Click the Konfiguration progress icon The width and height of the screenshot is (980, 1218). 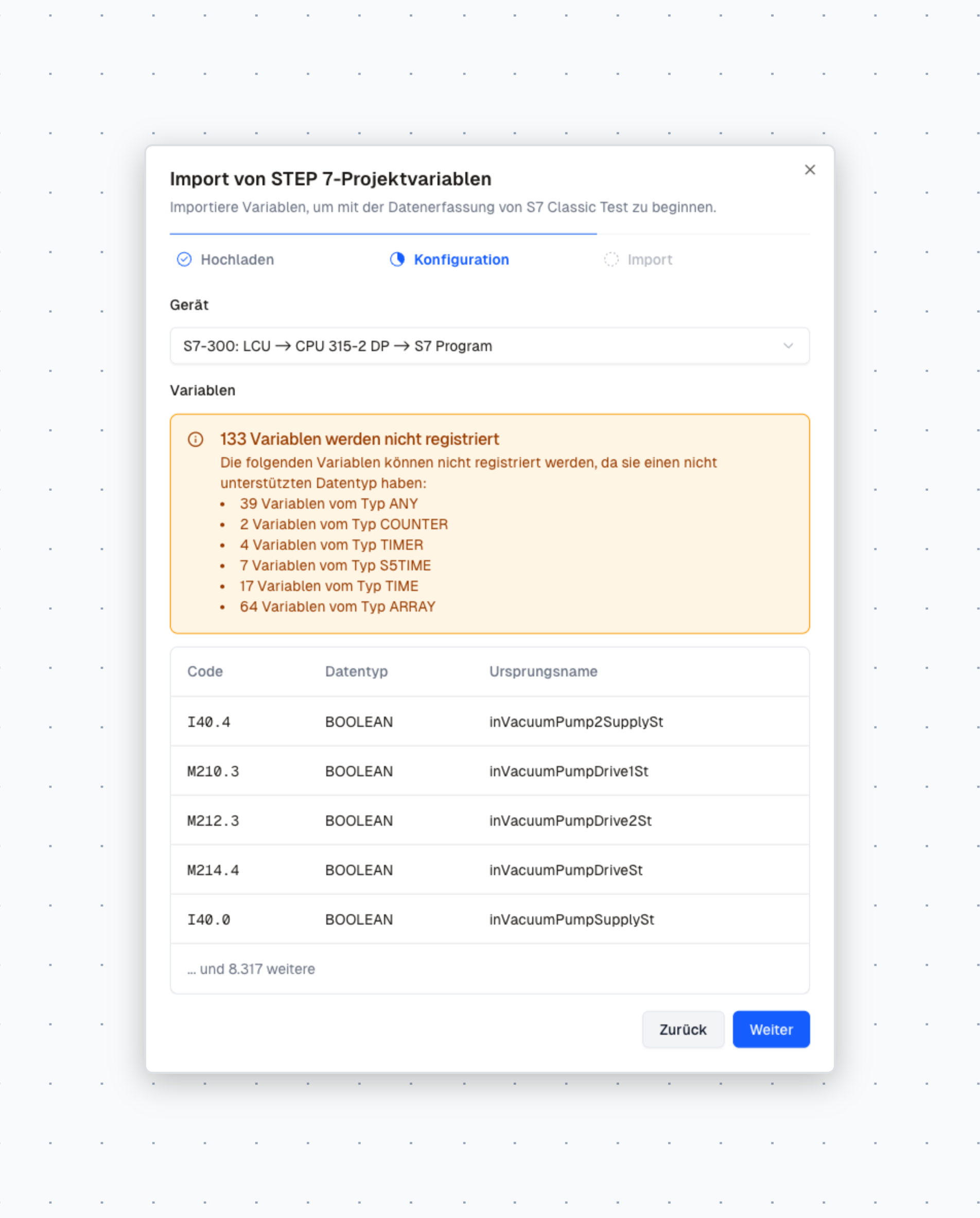[x=397, y=259]
